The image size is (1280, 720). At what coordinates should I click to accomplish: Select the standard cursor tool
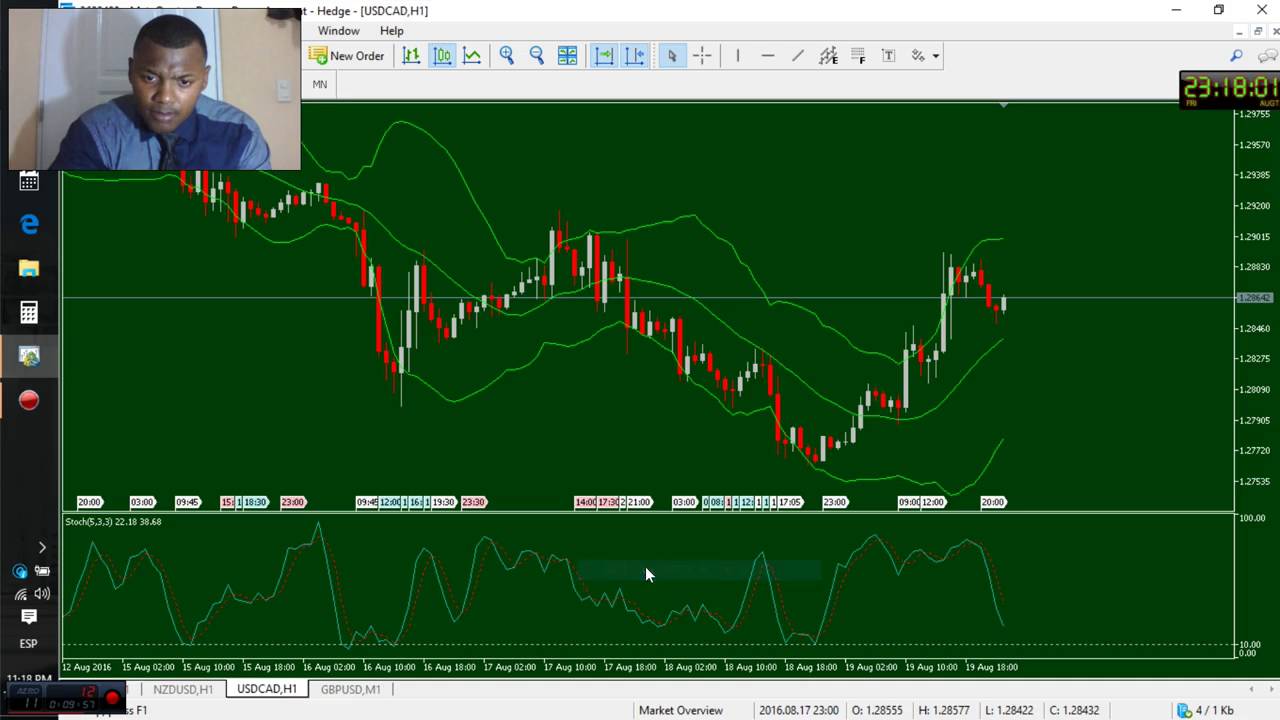tap(672, 56)
